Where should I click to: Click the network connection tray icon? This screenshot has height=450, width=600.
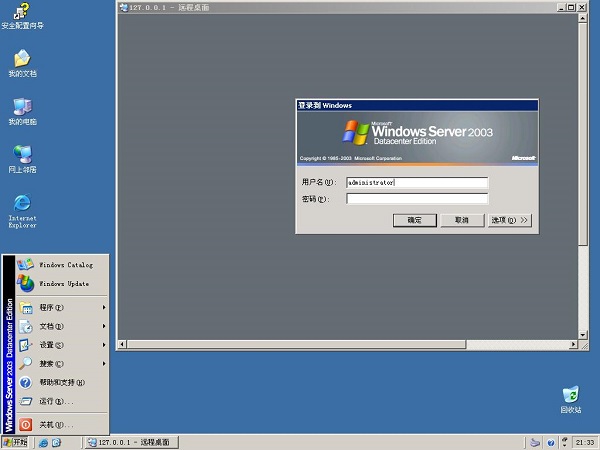(x=535, y=443)
